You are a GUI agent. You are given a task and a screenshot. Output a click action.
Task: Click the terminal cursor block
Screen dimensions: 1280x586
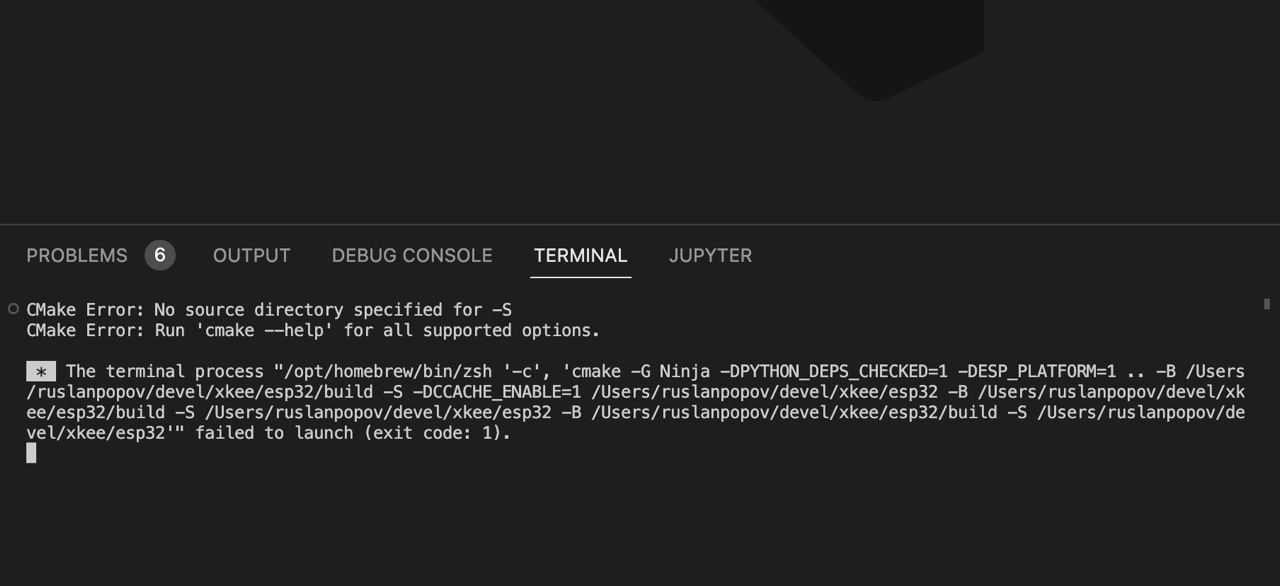(31, 453)
